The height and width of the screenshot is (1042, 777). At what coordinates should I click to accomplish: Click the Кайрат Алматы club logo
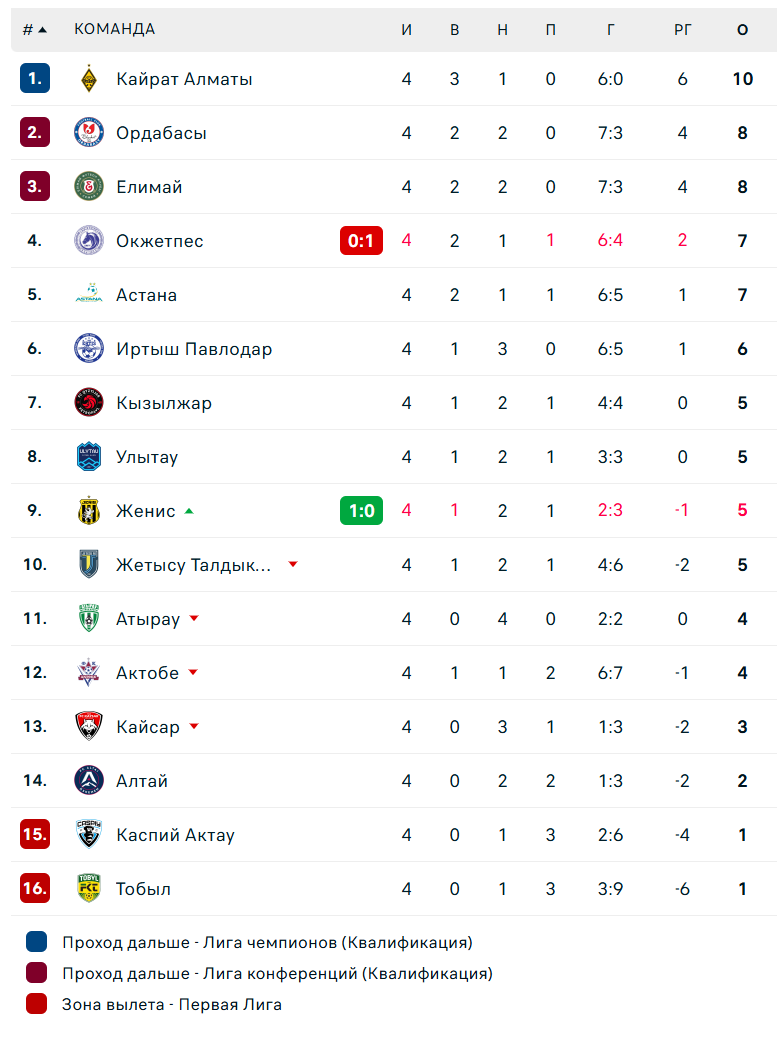tap(89, 79)
